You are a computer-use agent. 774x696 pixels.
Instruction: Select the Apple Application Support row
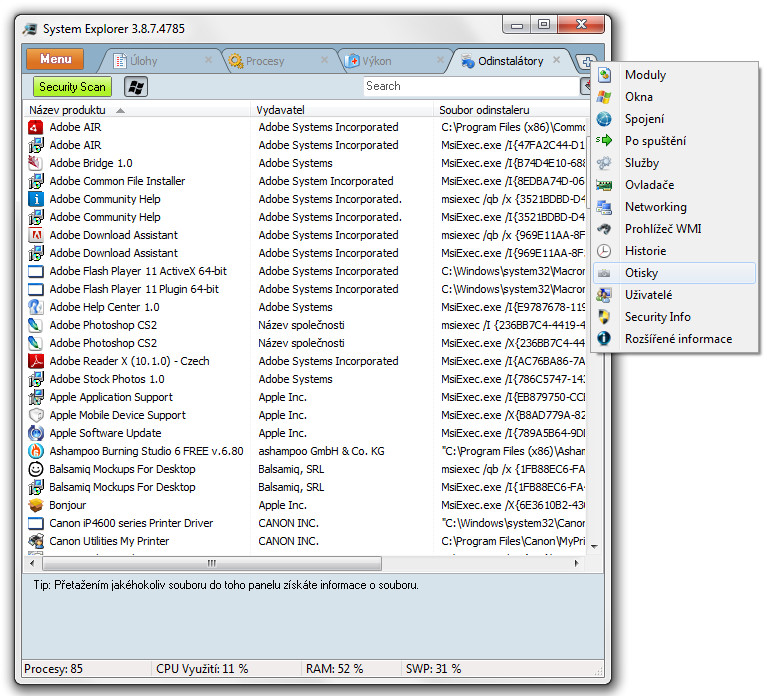point(306,397)
